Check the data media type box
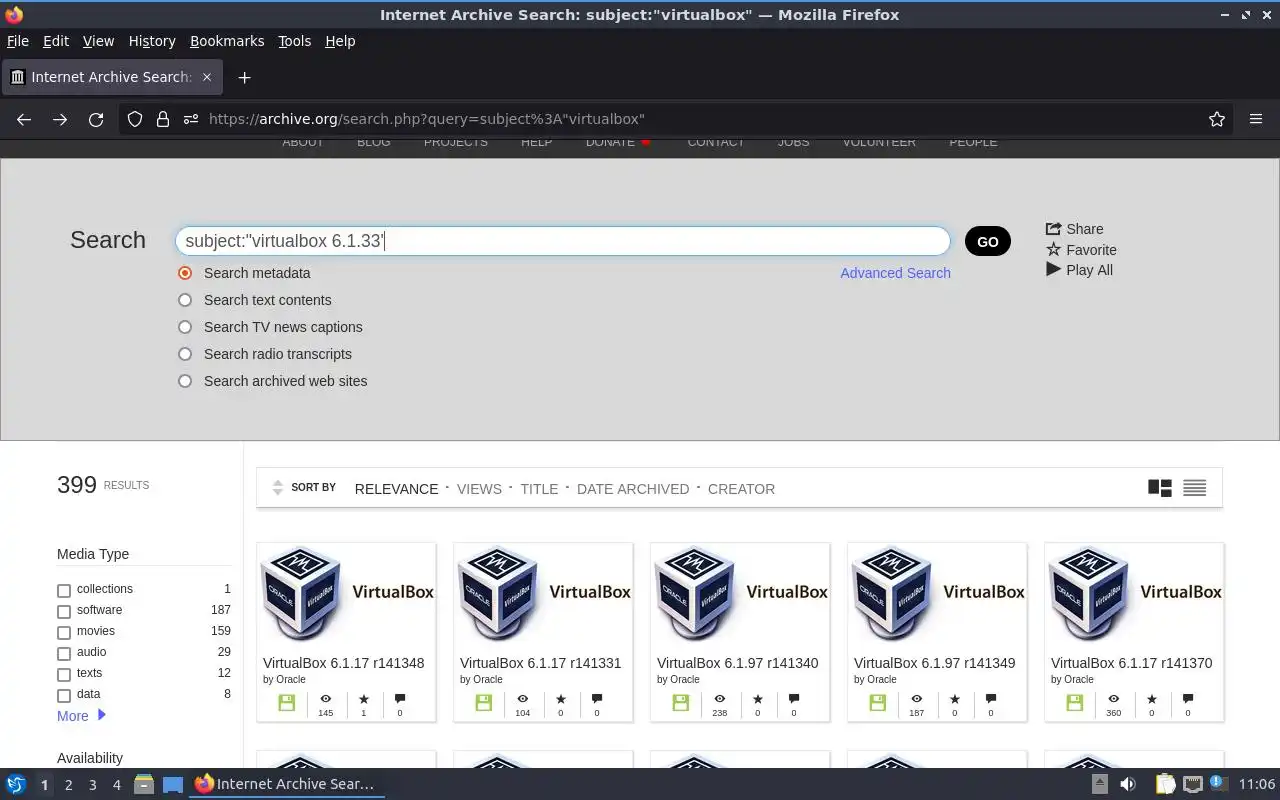 tap(64, 696)
